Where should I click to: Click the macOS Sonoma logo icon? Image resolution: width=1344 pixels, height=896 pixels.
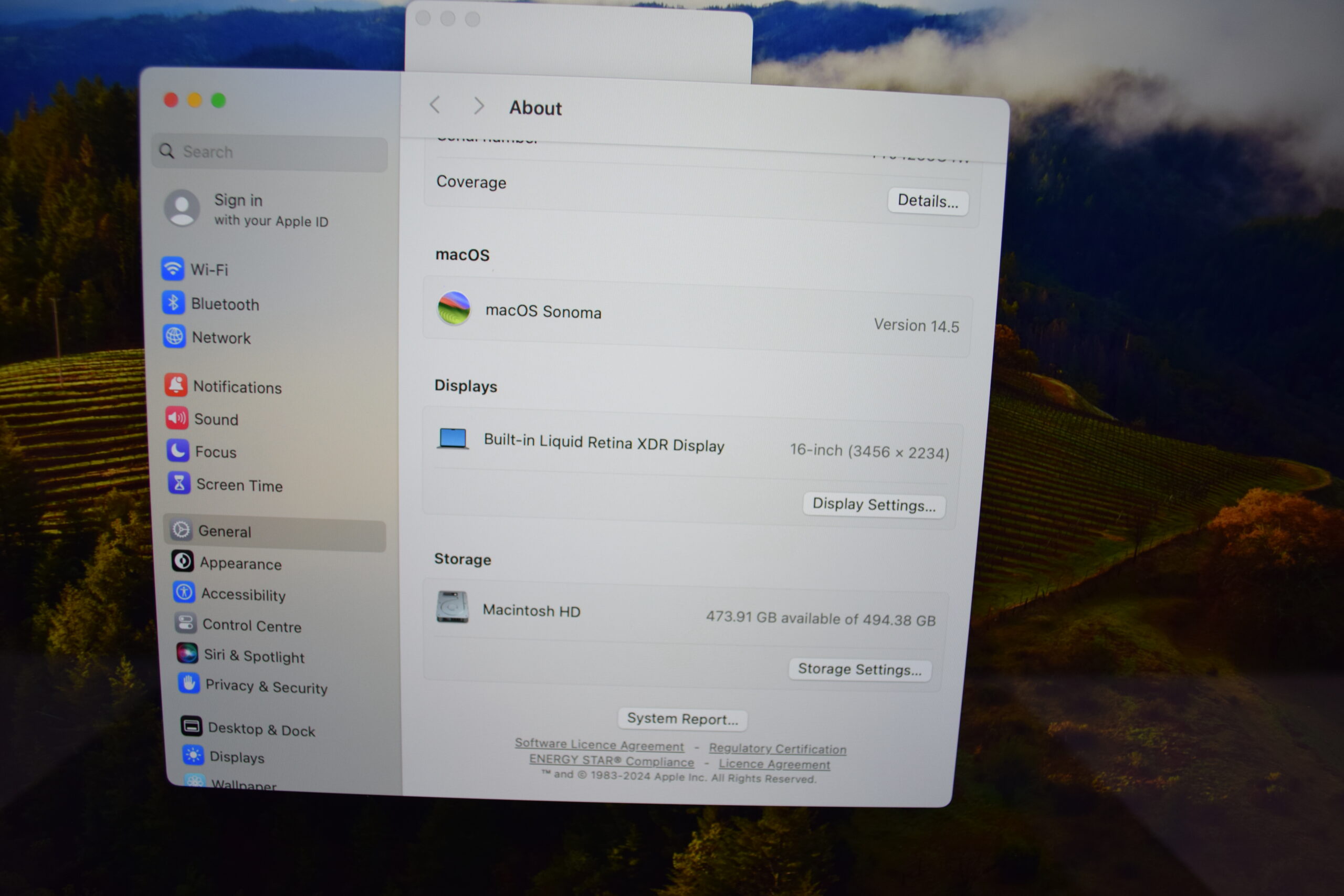(454, 309)
